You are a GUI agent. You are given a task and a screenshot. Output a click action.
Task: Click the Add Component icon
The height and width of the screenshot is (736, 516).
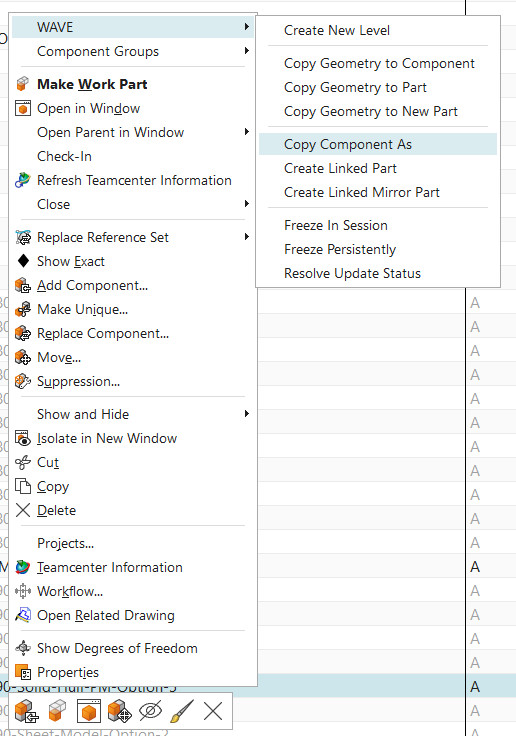click(x=23, y=285)
